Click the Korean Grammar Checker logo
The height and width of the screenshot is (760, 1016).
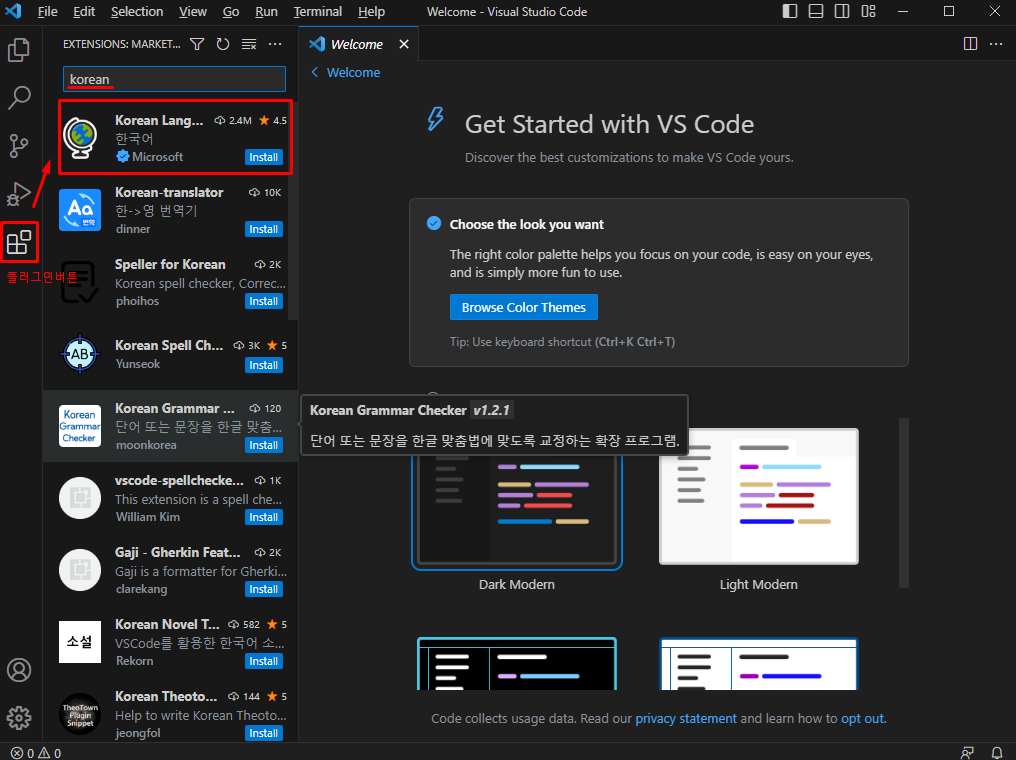[80, 426]
